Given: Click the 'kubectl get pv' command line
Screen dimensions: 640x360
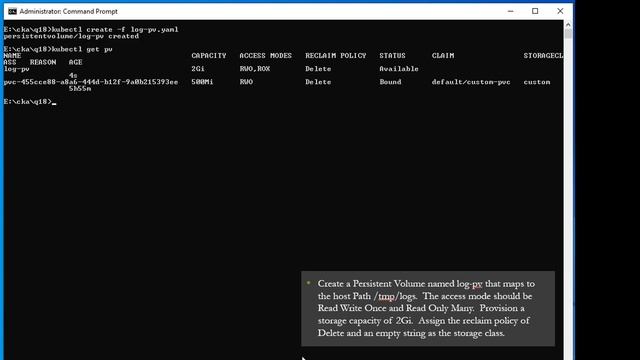Looking at the screenshot, I should point(58,49).
